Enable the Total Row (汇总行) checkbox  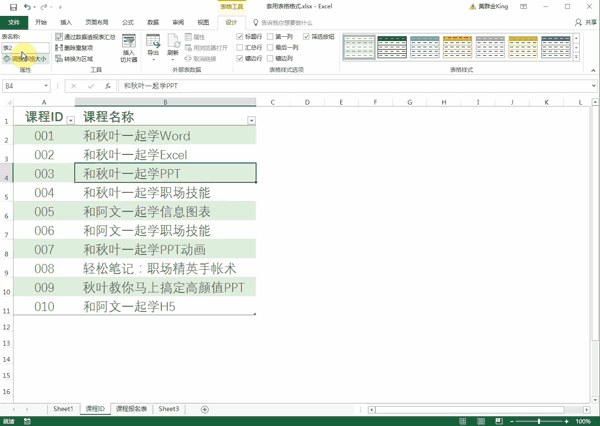(x=240, y=47)
